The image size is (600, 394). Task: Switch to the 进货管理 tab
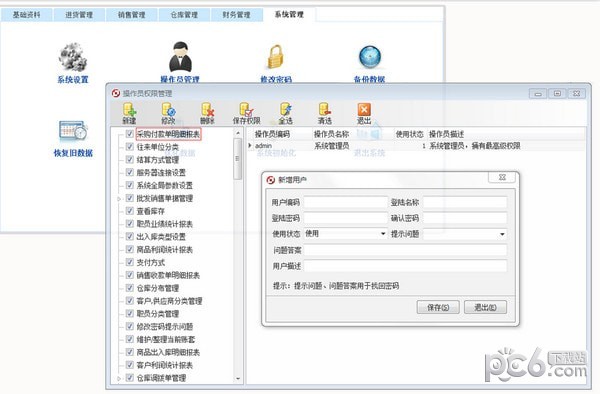pos(79,15)
